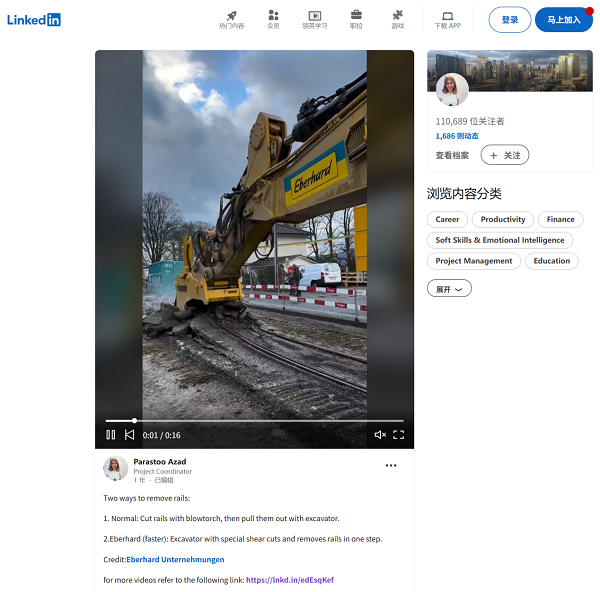Screen dimensions: 600x592
Task: Pause the excavator video
Action: coord(111,435)
